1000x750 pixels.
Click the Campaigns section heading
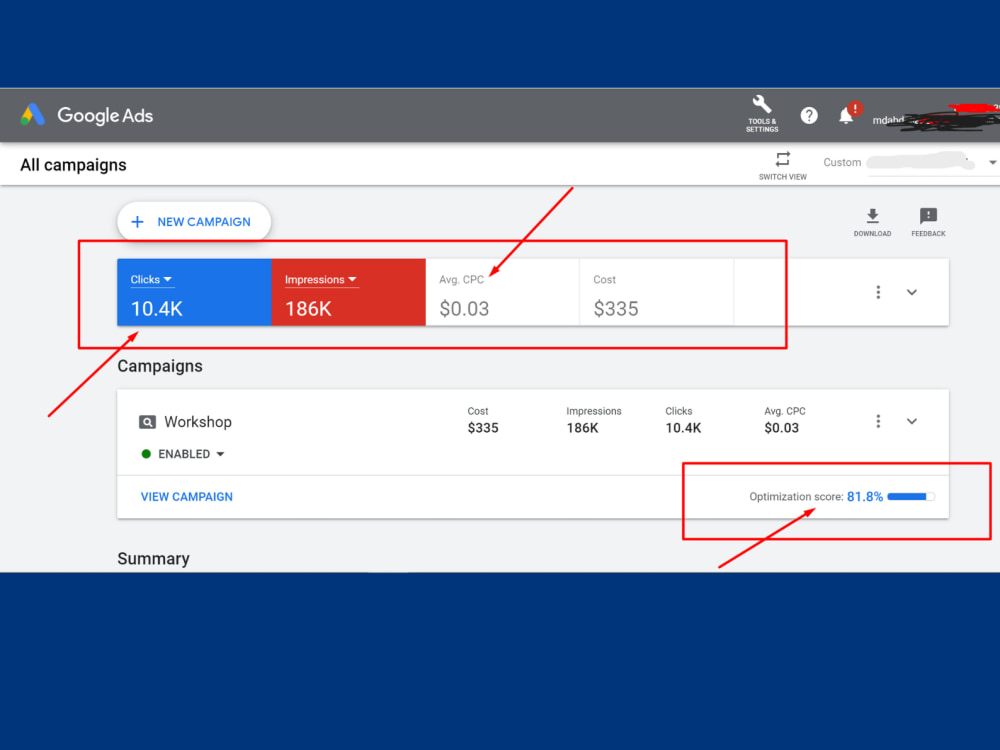pos(160,366)
